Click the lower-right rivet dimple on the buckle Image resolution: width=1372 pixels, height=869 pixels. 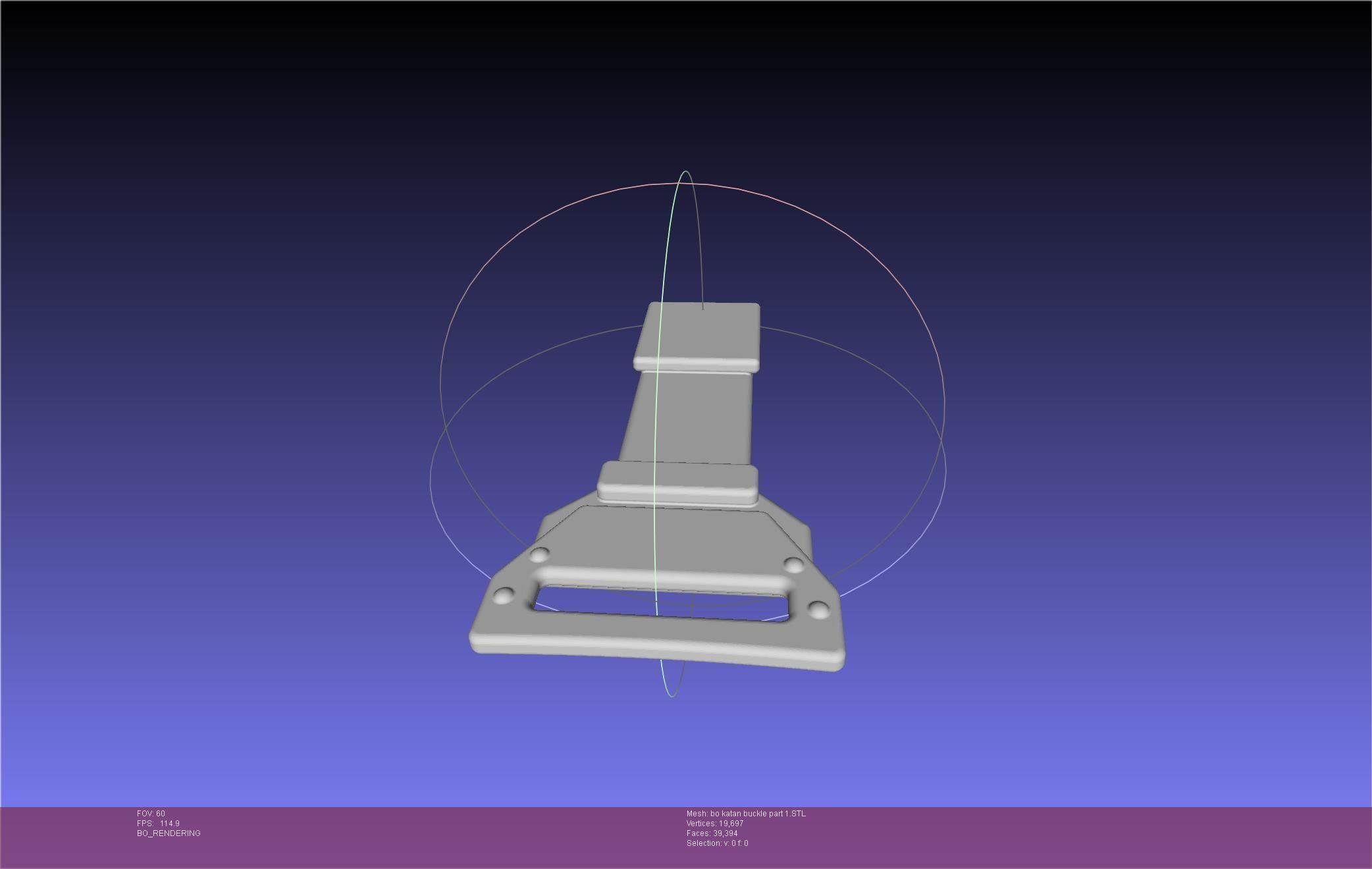tap(818, 610)
